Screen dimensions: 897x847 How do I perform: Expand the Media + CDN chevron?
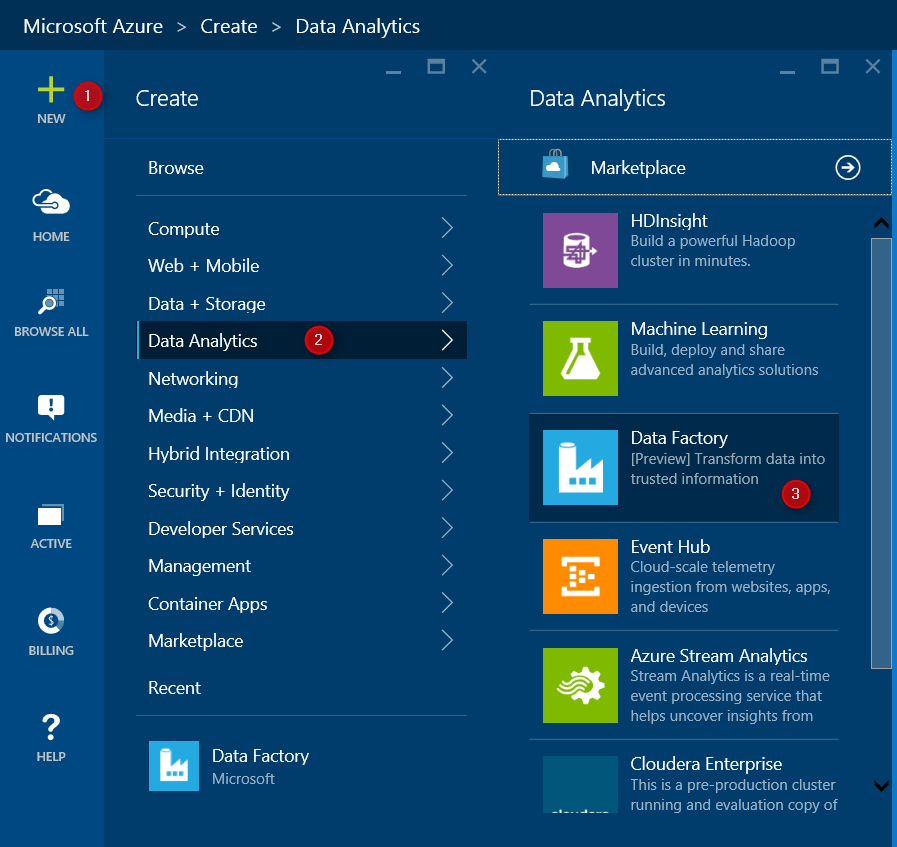pos(447,415)
